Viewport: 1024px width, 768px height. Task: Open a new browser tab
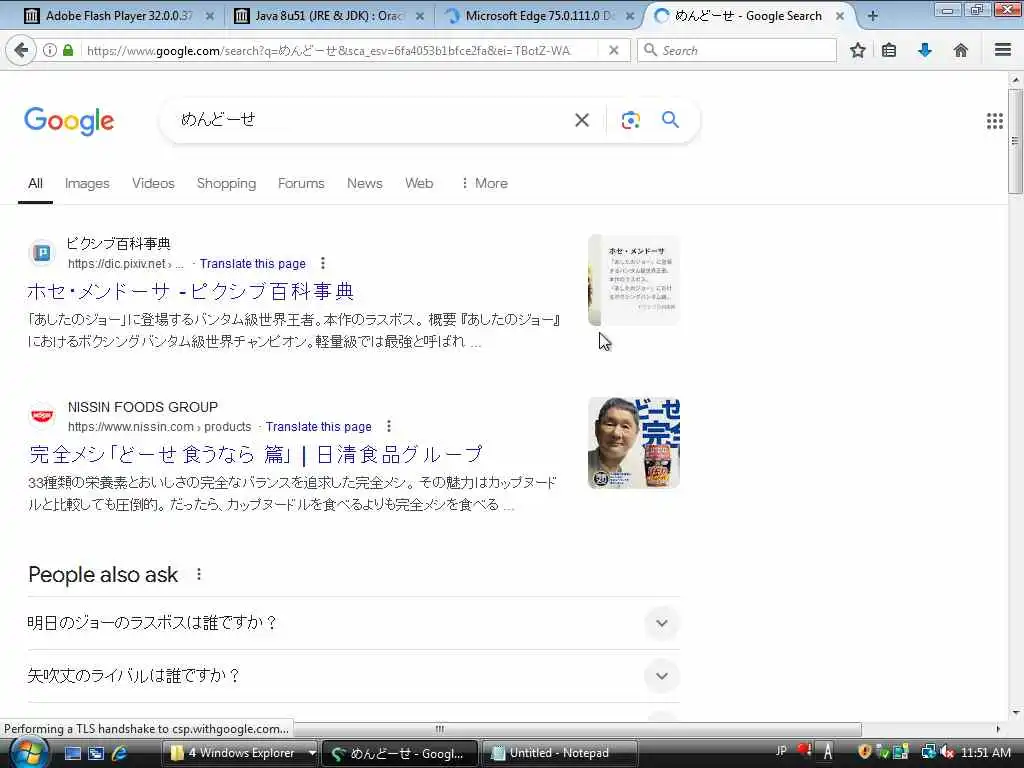point(872,16)
